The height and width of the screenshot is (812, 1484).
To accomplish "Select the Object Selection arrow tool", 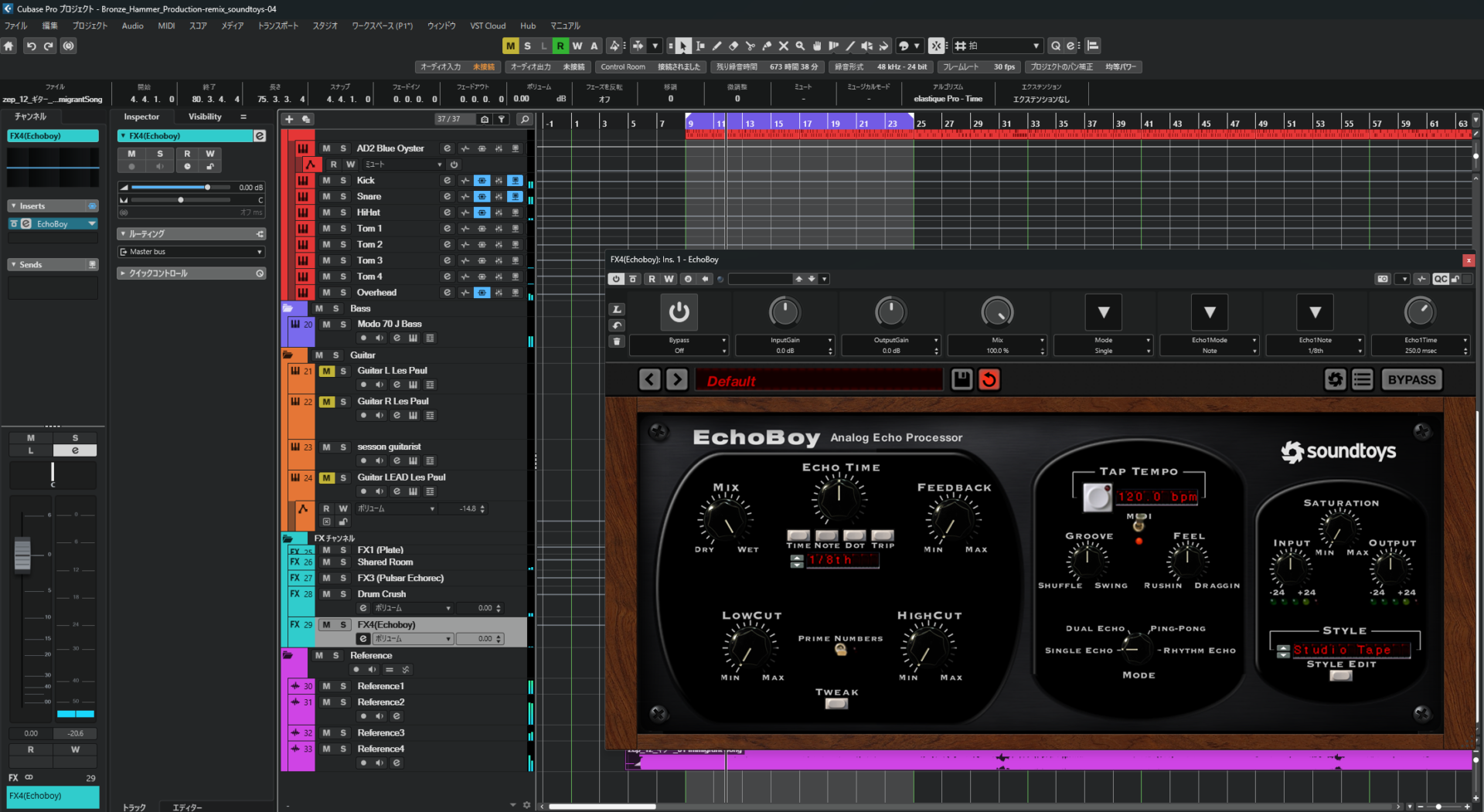I will pyautogui.click(x=682, y=46).
